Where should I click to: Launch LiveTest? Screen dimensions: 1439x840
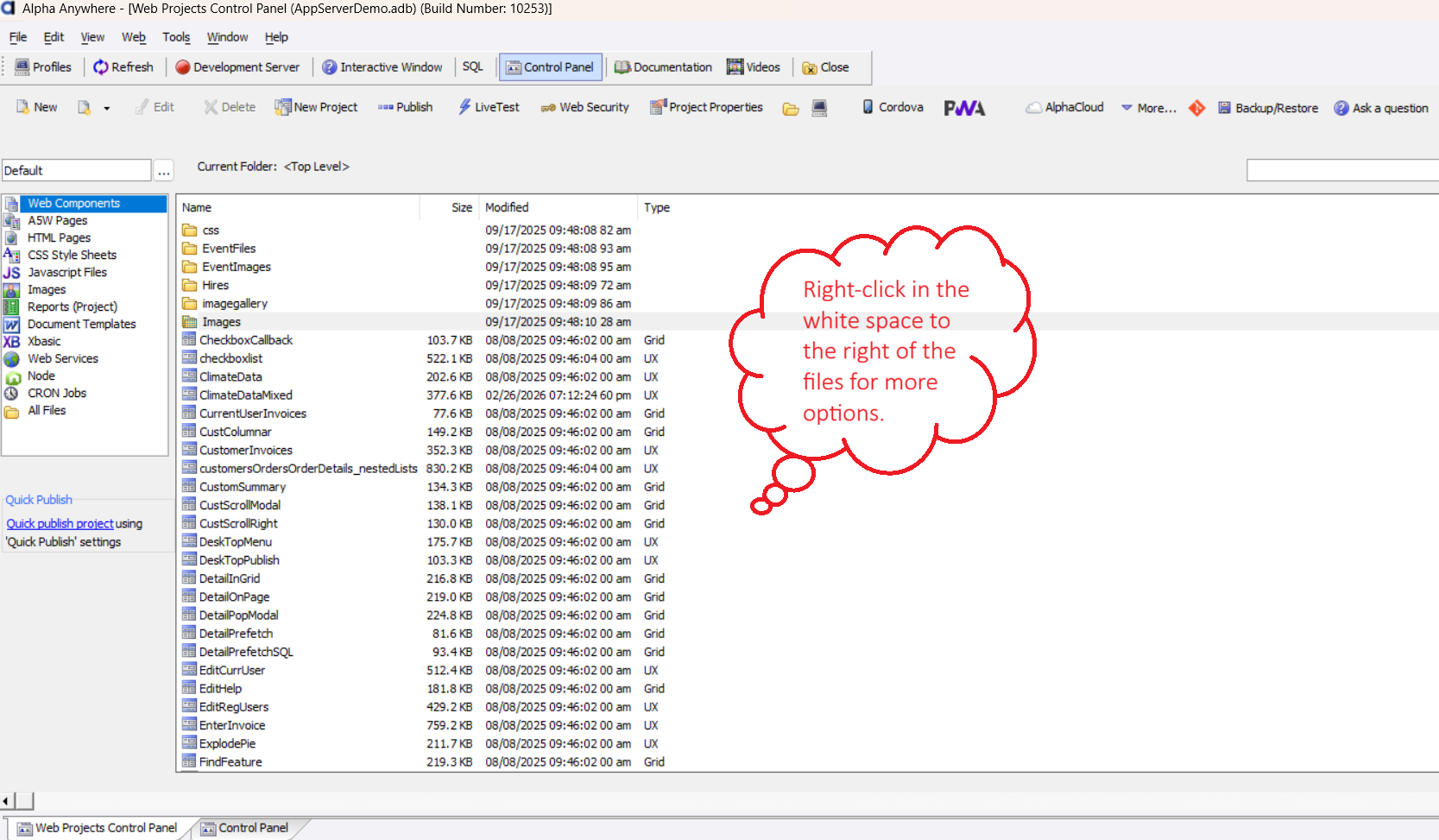(x=489, y=107)
